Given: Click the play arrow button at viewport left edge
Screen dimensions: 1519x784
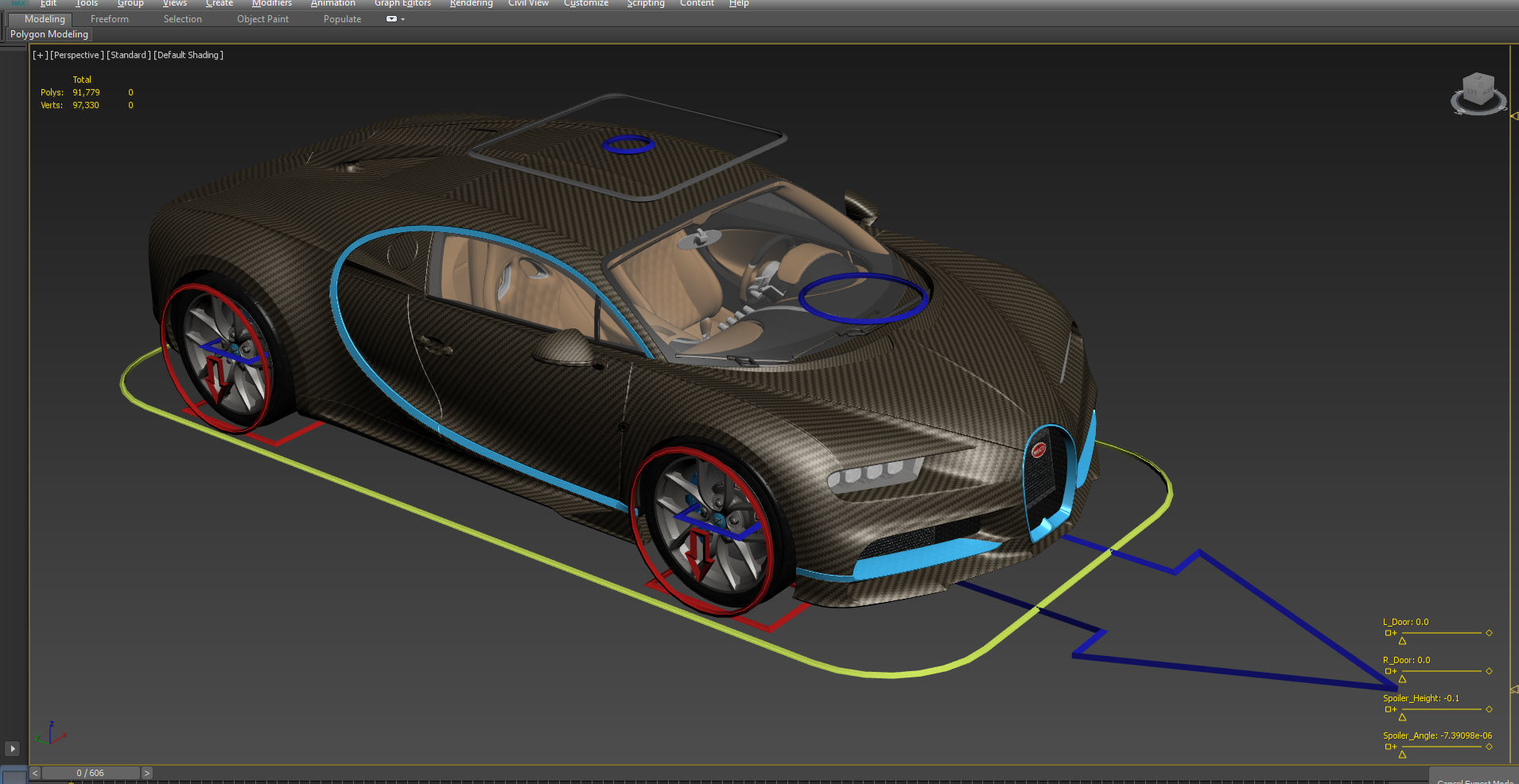Looking at the screenshot, I should tap(12, 748).
